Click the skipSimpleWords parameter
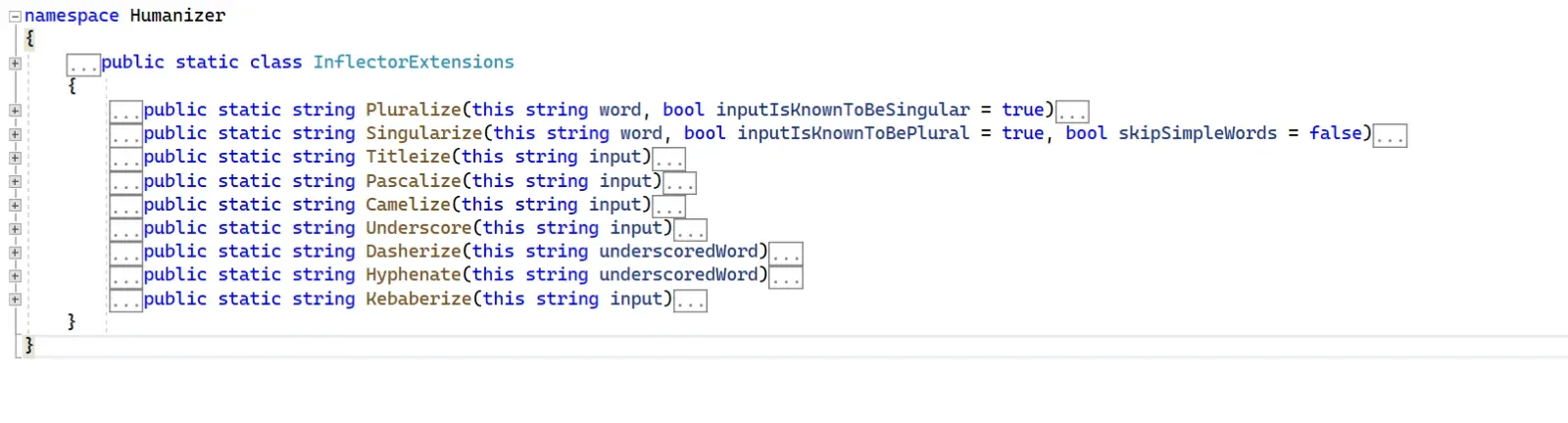 point(1198,133)
